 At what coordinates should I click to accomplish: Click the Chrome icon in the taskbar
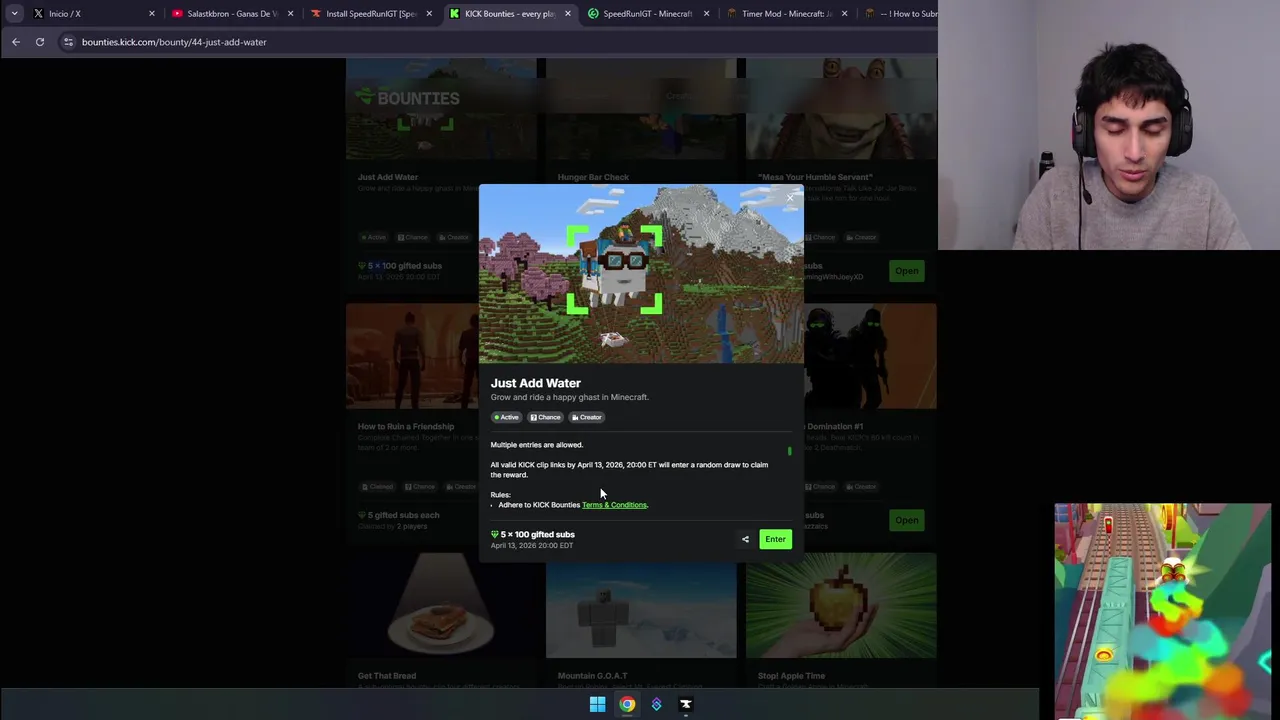[x=627, y=704]
